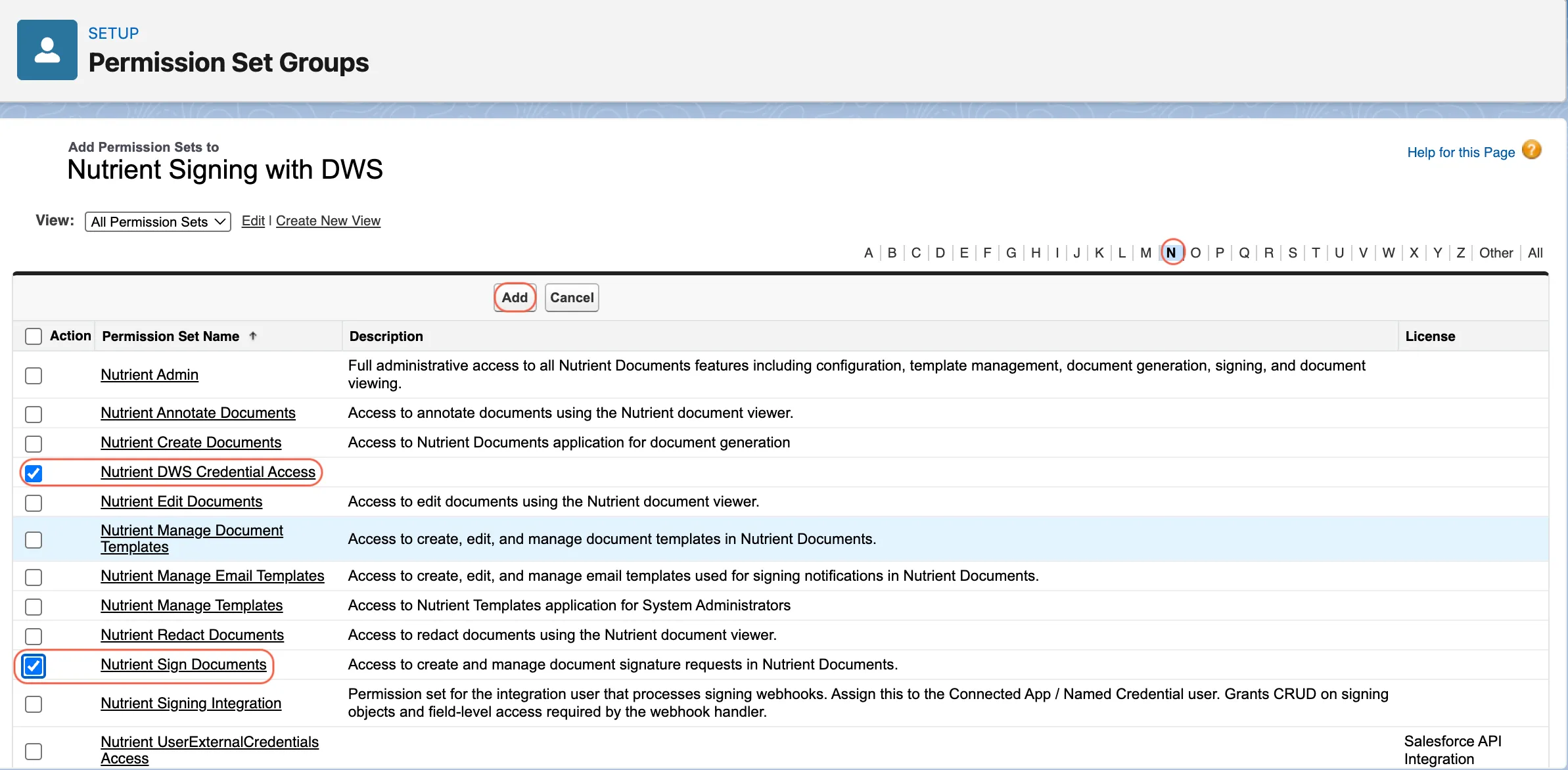Check the Nutrient Manage Templates checkbox
The width and height of the screenshot is (1568, 770).
coord(34,606)
